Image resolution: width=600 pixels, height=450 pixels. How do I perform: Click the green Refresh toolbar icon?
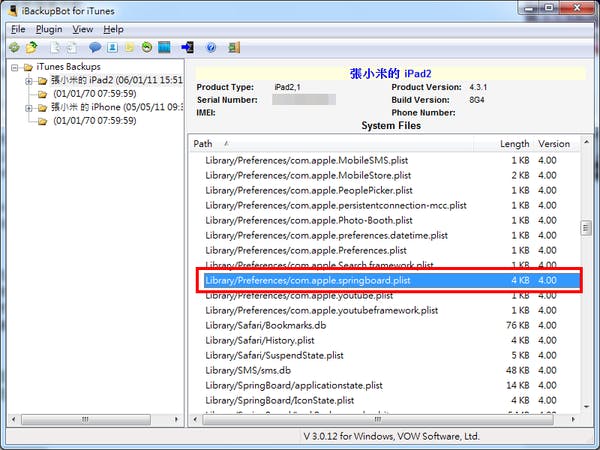tap(15, 47)
